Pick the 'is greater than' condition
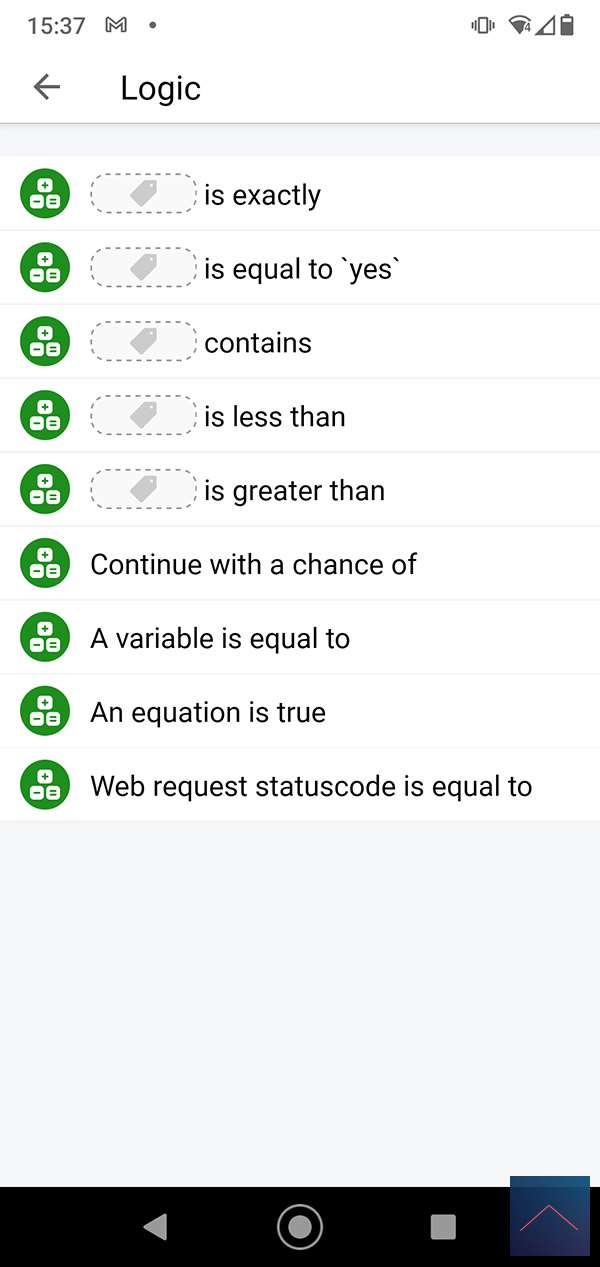The image size is (600, 1267). (294, 491)
